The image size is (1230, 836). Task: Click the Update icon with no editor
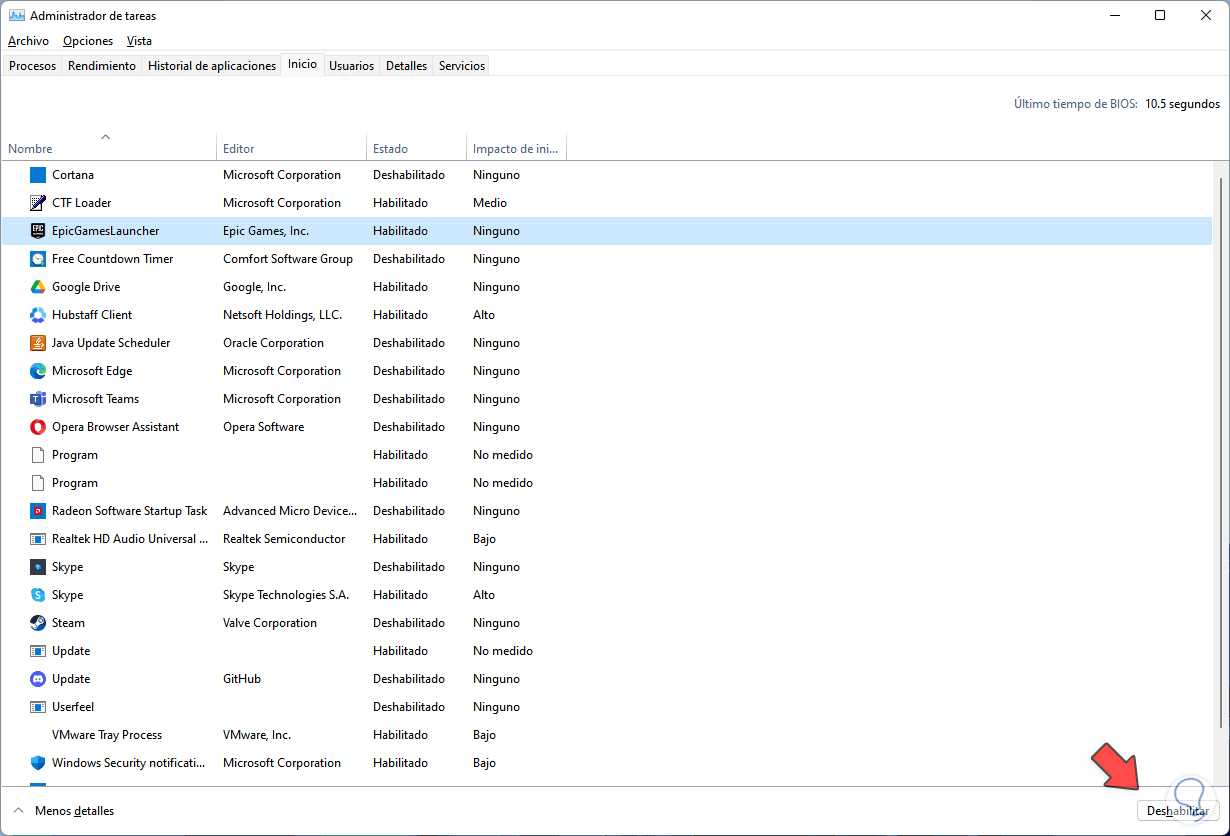click(38, 651)
